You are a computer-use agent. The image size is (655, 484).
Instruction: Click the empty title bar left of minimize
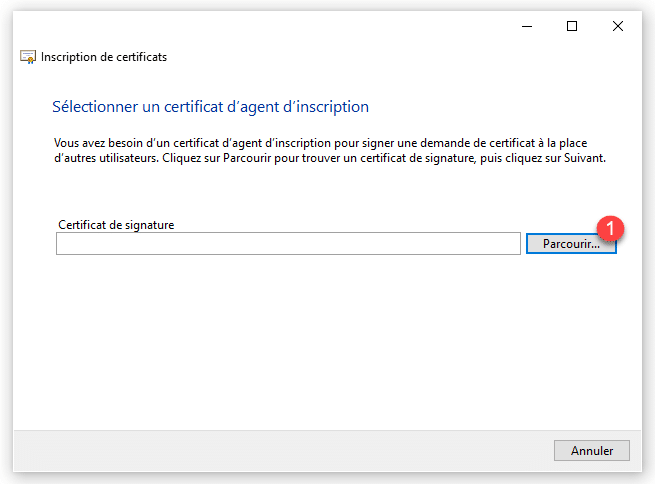(300, 27)
